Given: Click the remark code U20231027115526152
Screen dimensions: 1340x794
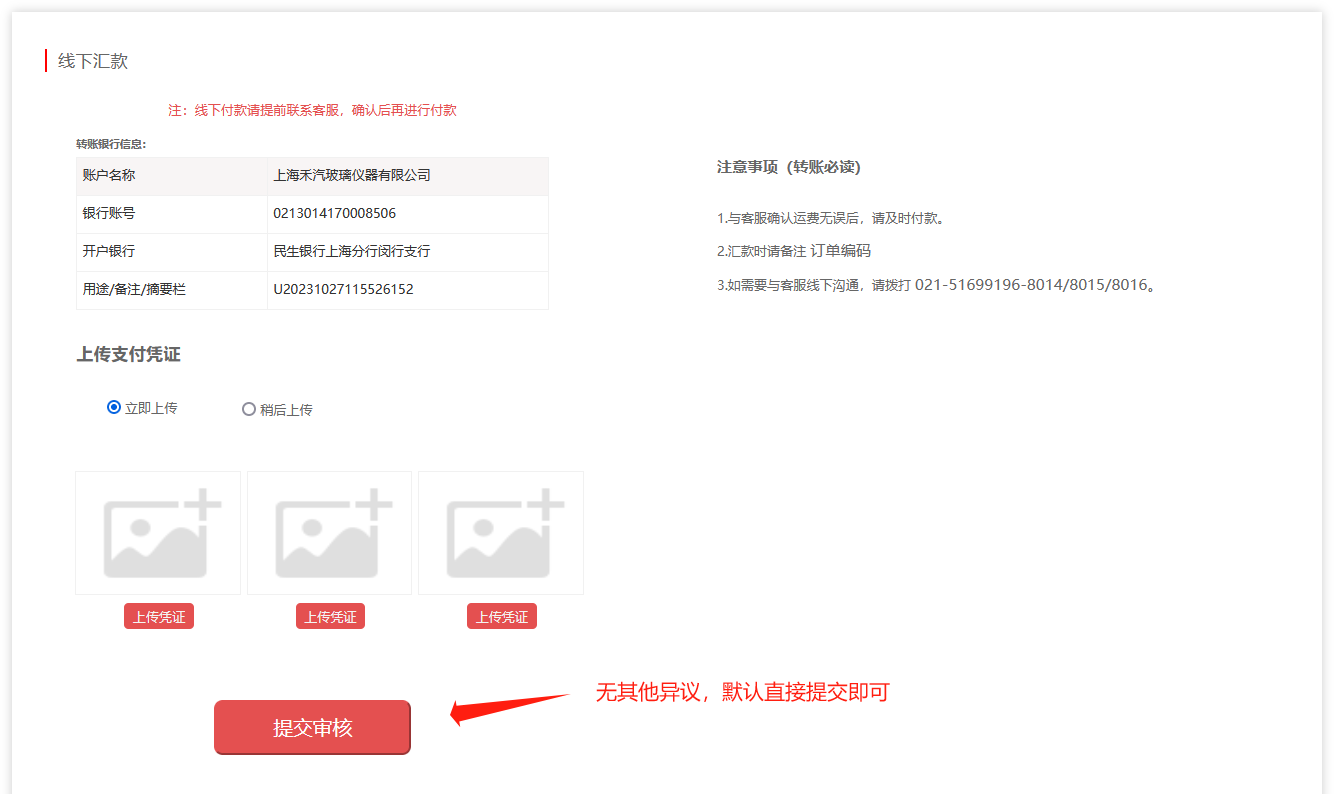Looking at the screenshot, I should [x=343, y=289].
